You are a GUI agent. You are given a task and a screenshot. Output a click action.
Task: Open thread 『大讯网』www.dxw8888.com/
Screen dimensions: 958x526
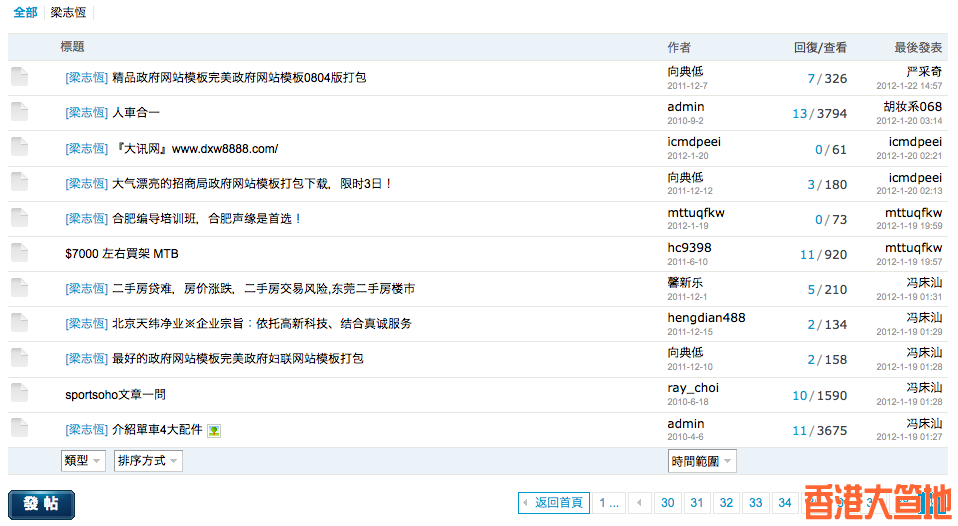pyautogui.click(x=196, y=148)
